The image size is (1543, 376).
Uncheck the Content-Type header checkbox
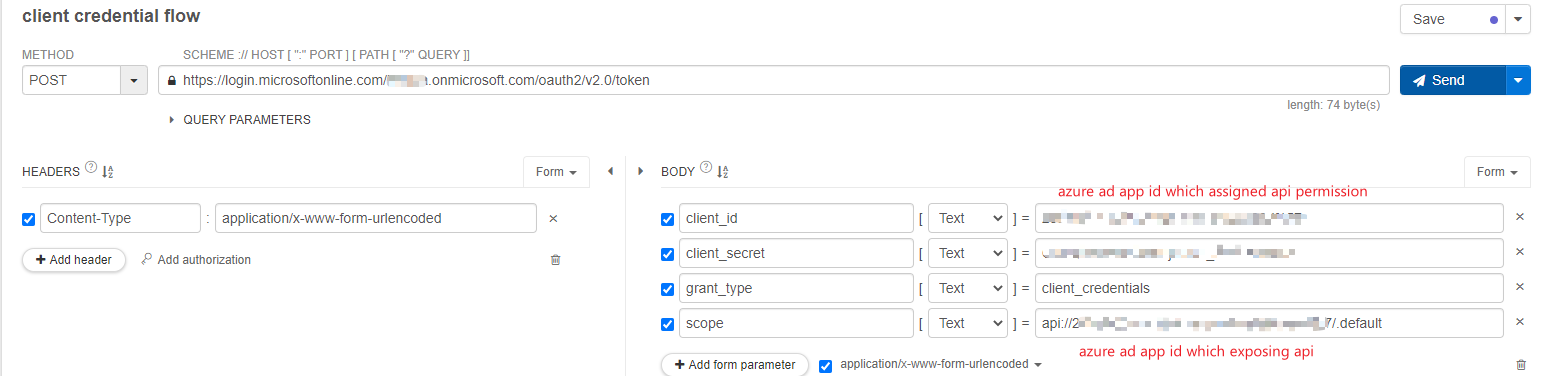[x=28, y=219]
